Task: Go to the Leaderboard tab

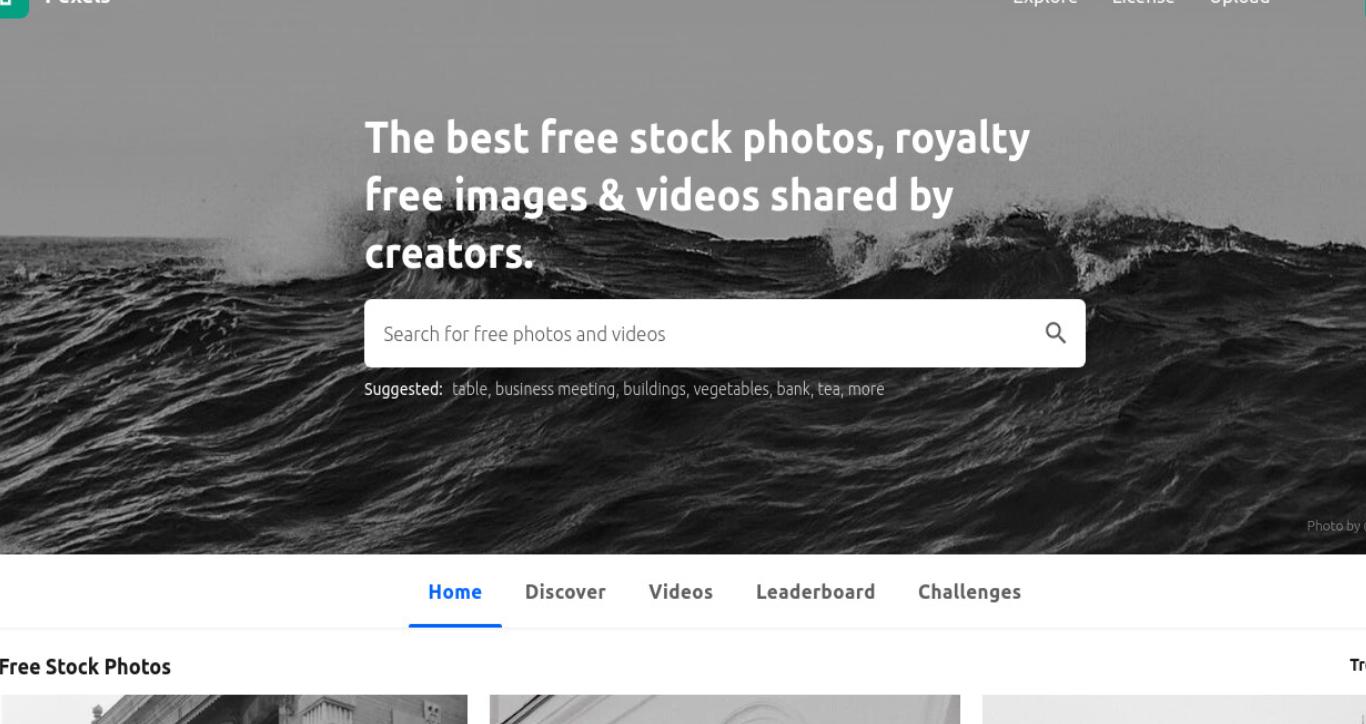Action: 815,592
